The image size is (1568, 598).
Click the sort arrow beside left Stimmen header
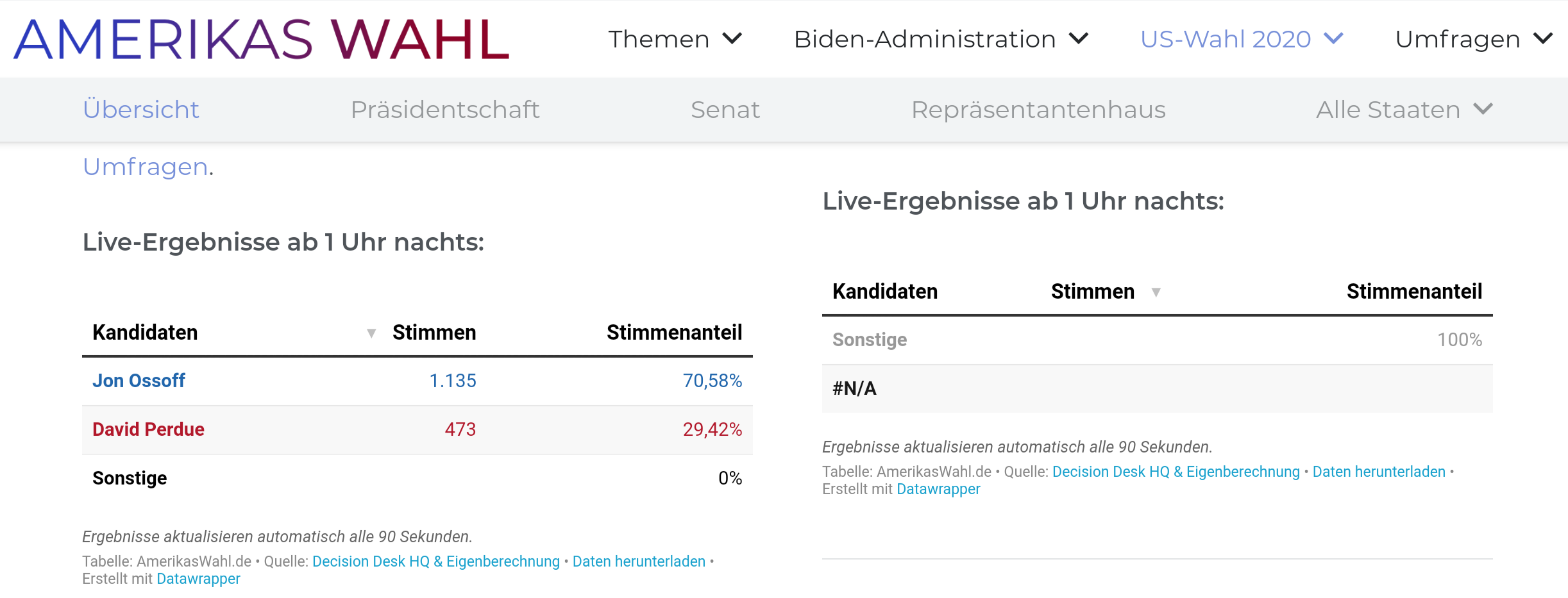(371, 333)
